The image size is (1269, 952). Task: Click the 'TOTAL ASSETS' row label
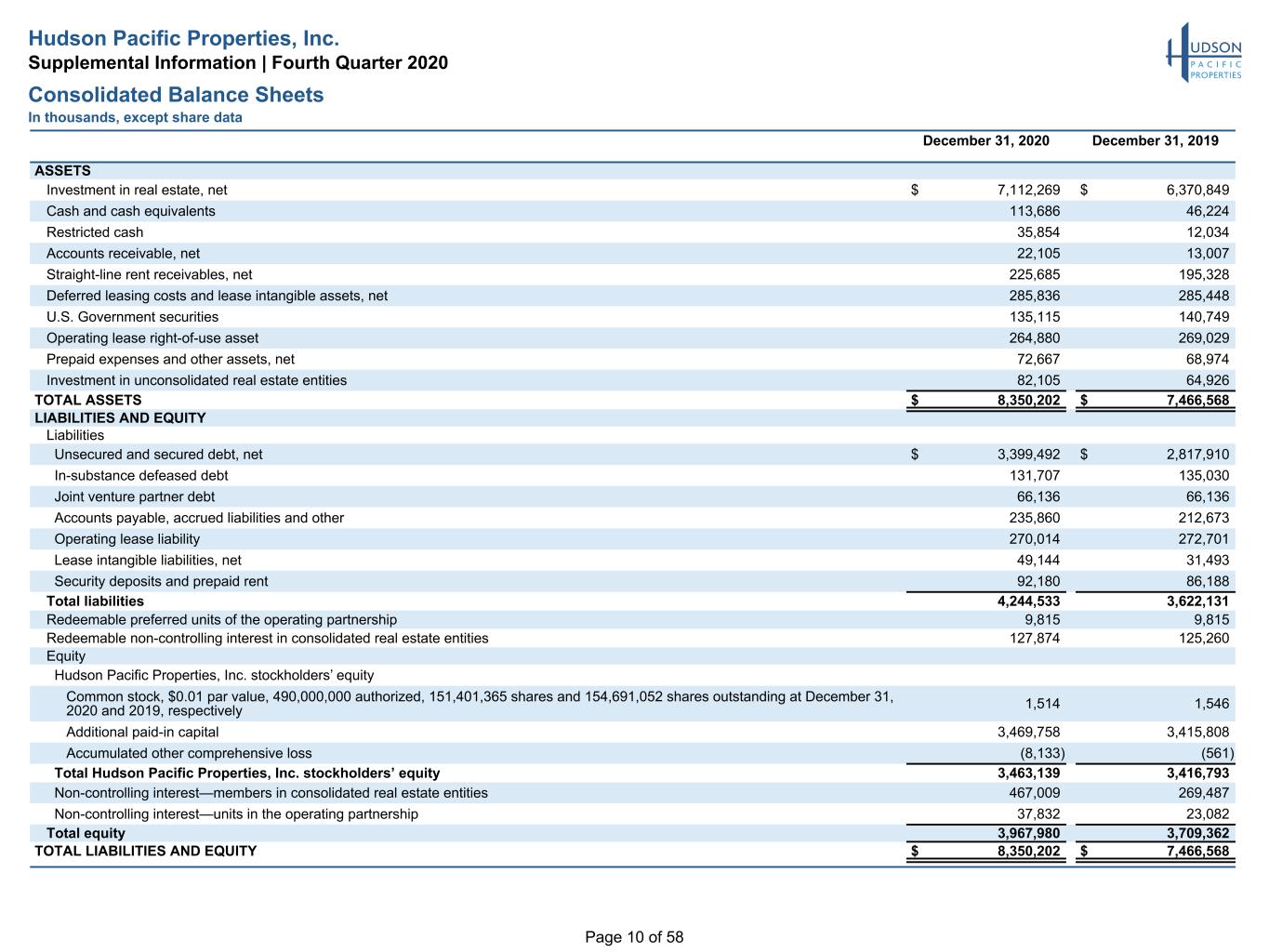click(x=88, y=401)
